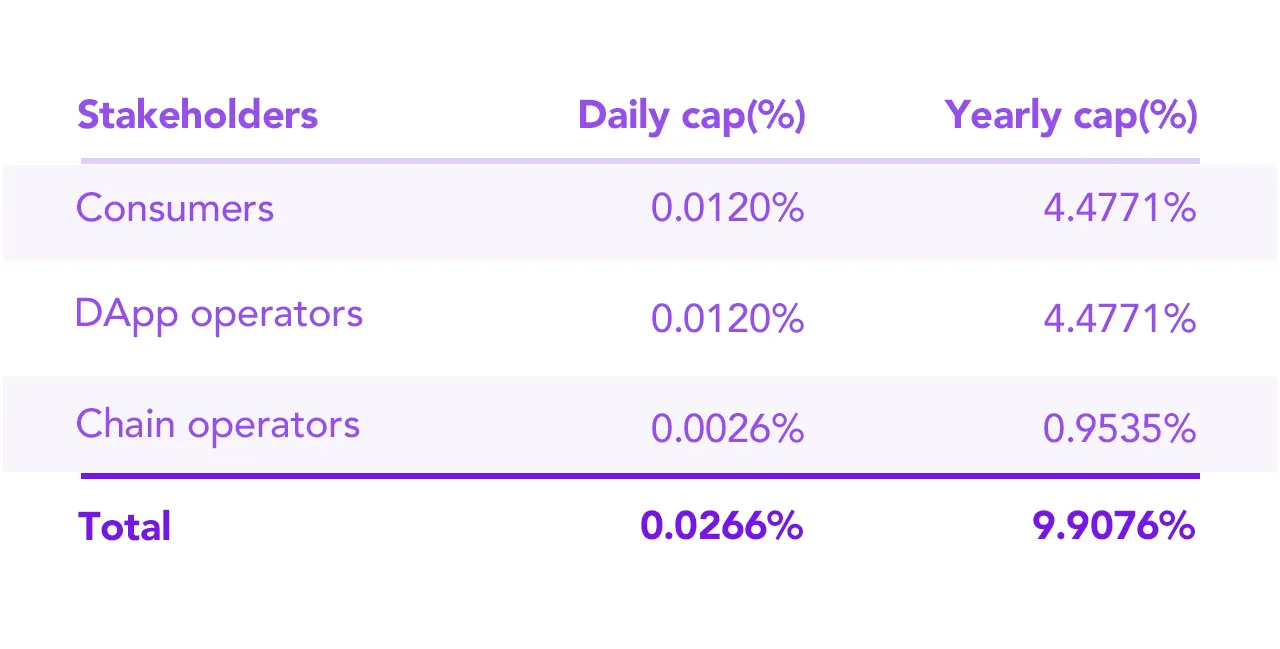The height and width of the screenshot is (649, 1280).
Task: Click the total daily cap 0.0266%
Action: tap(722, 526)
